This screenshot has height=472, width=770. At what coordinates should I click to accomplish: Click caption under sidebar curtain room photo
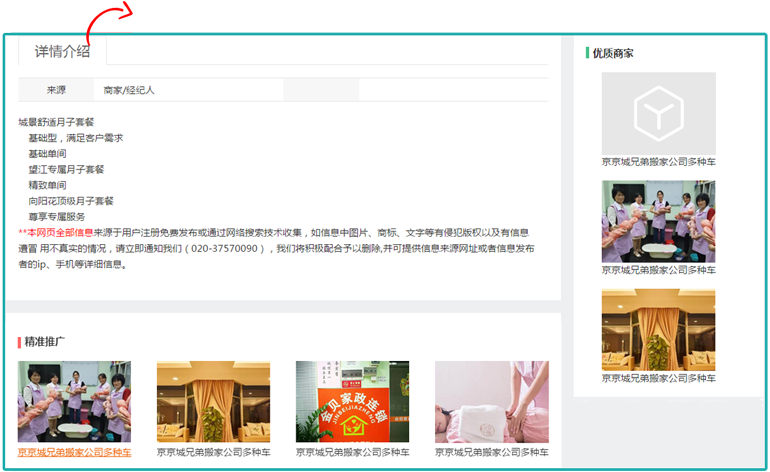coord(658,379)
